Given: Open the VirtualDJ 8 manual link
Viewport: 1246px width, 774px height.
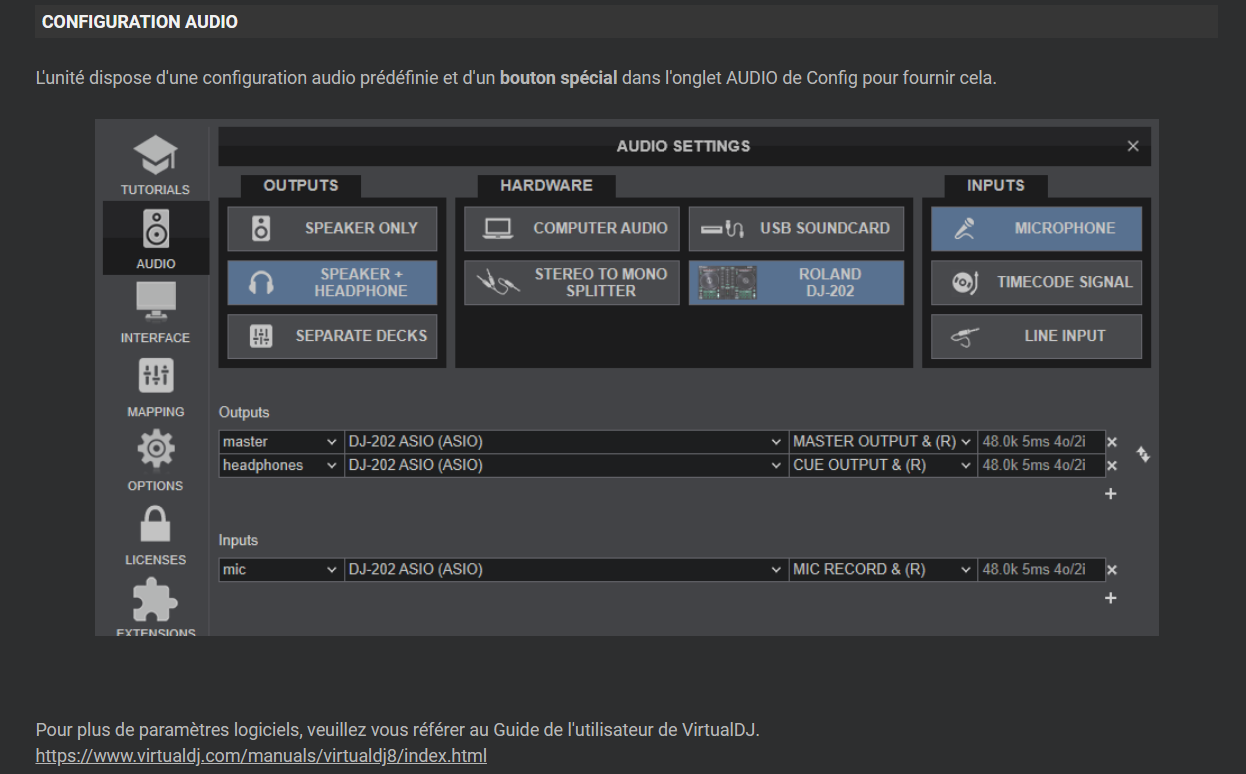Looking at the screenshot, I should 261,755.
